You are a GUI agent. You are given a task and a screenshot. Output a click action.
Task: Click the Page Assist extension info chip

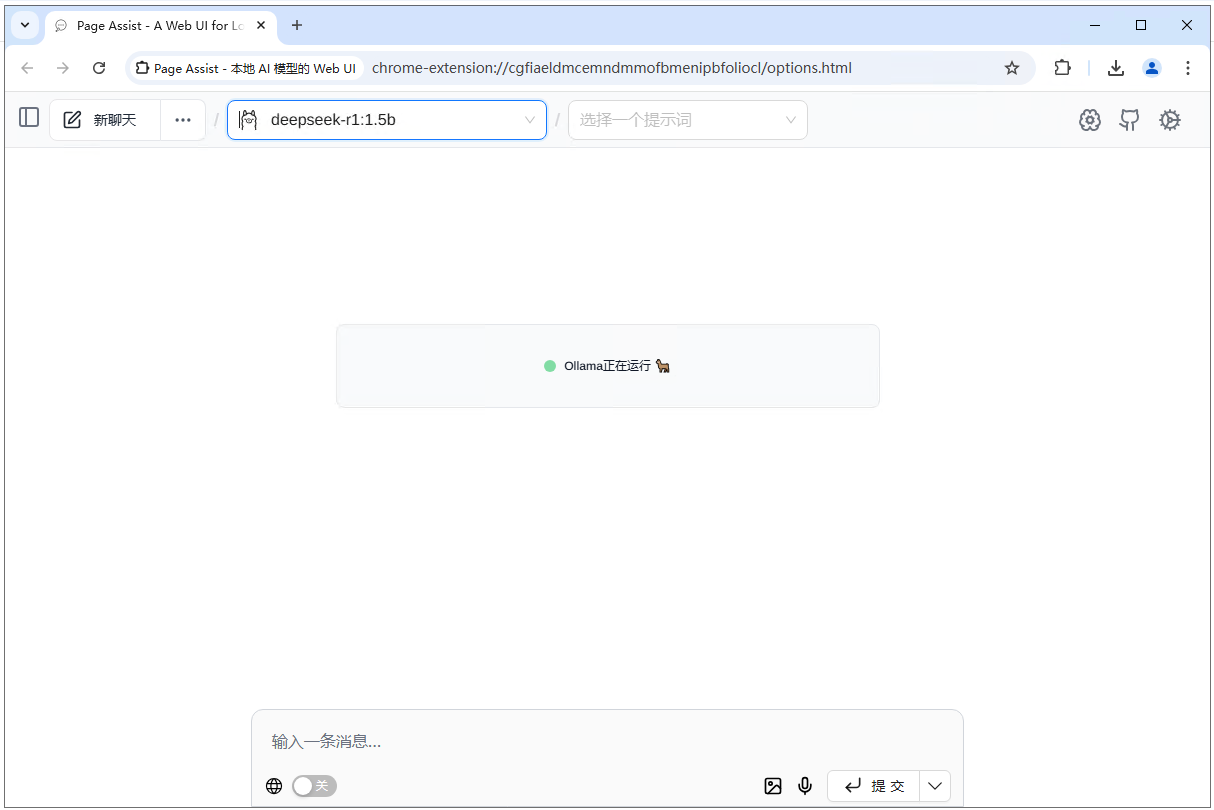point(246,68)
